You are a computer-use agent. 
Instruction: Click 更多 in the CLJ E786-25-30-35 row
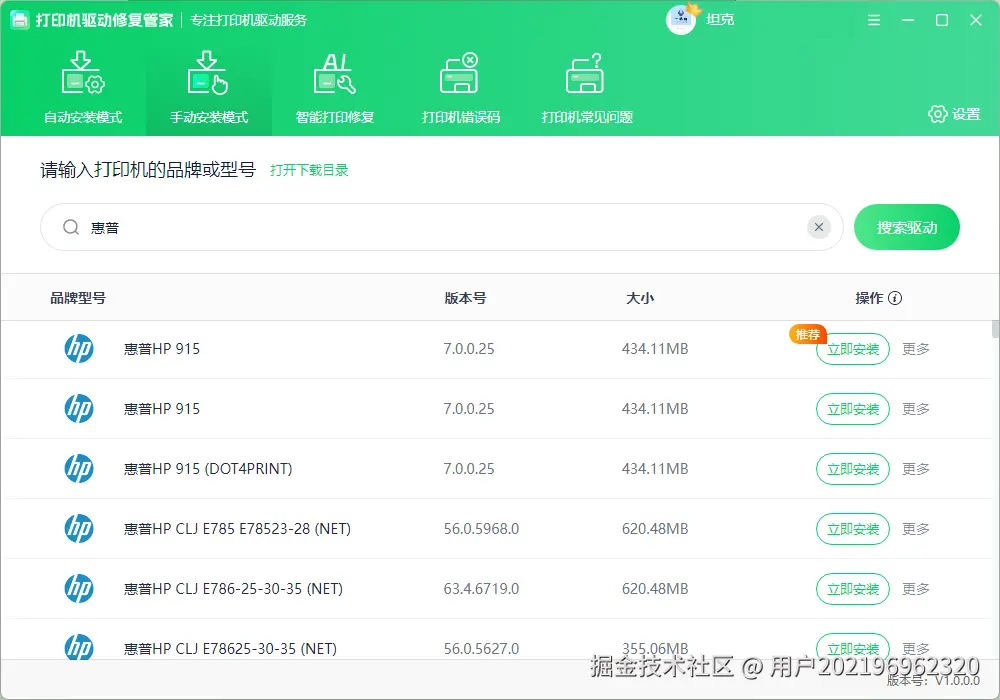coord(916,588)
